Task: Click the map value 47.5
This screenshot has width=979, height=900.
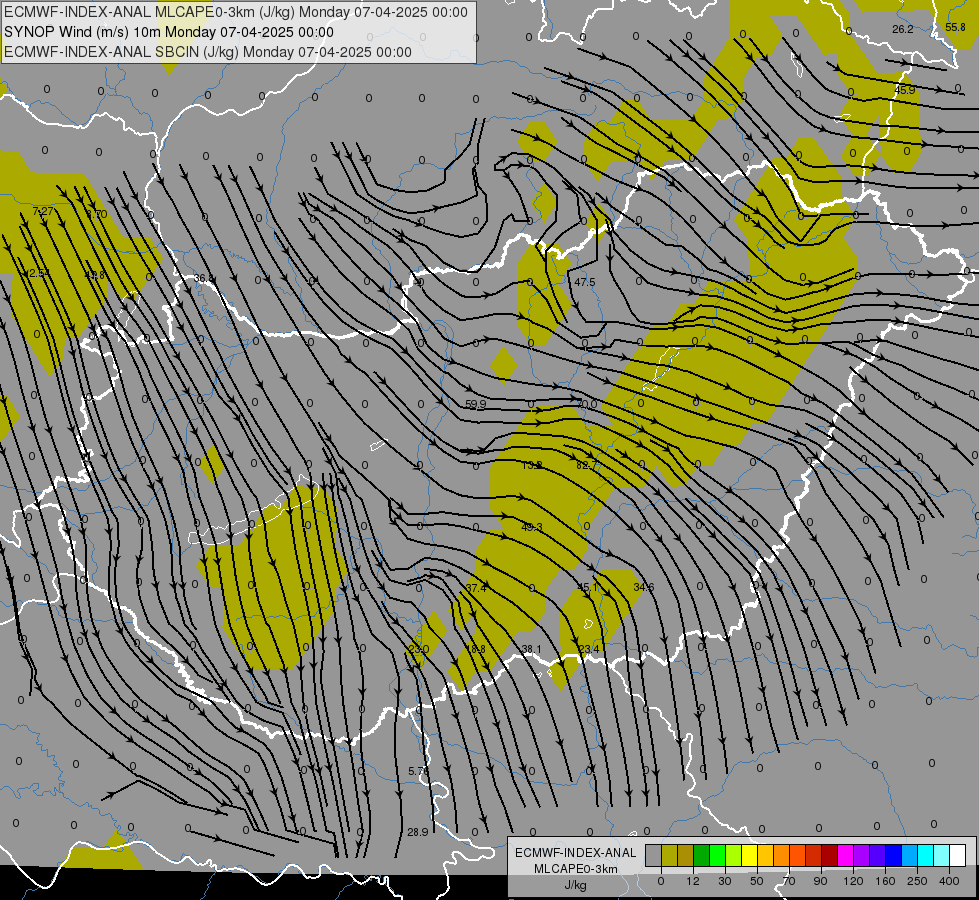Action: coord(585,282)
